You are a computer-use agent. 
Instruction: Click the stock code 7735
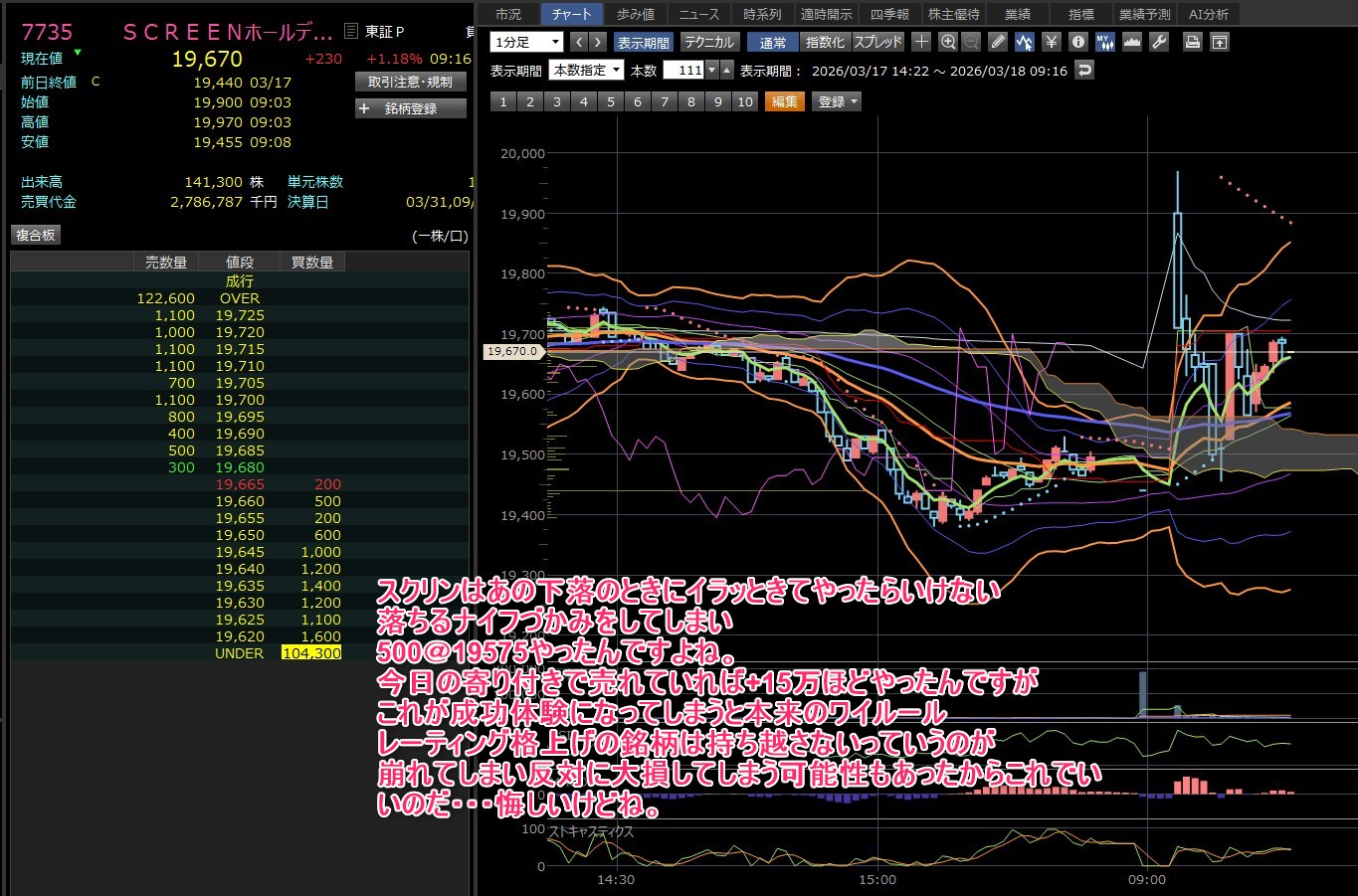click(48, 32)
